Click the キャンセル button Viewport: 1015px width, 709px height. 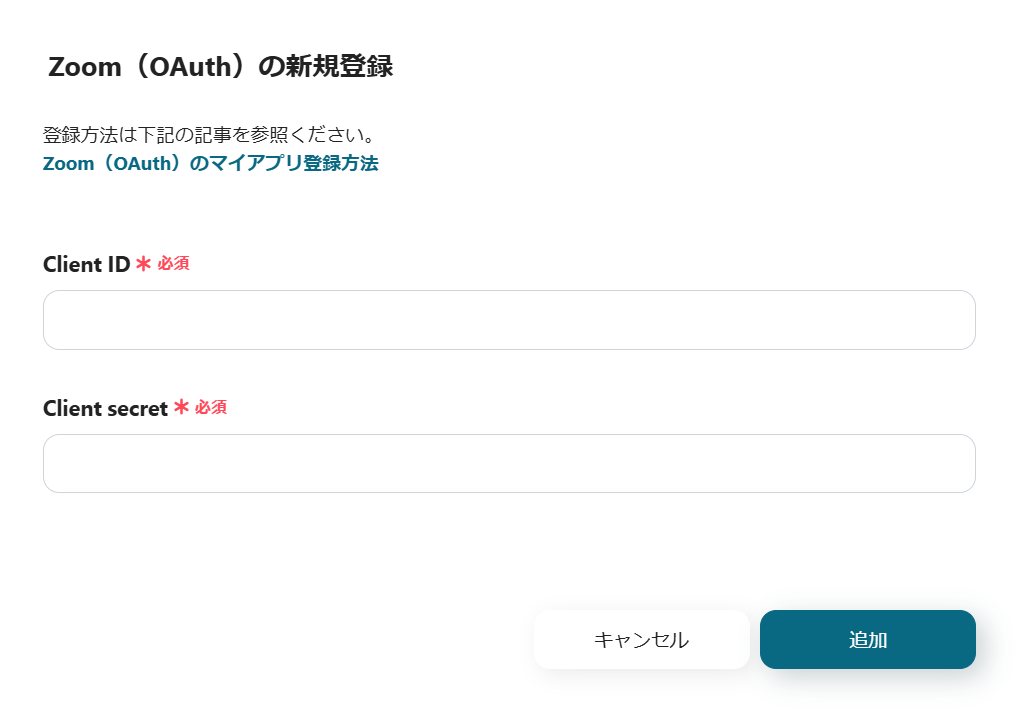point(641,640)
